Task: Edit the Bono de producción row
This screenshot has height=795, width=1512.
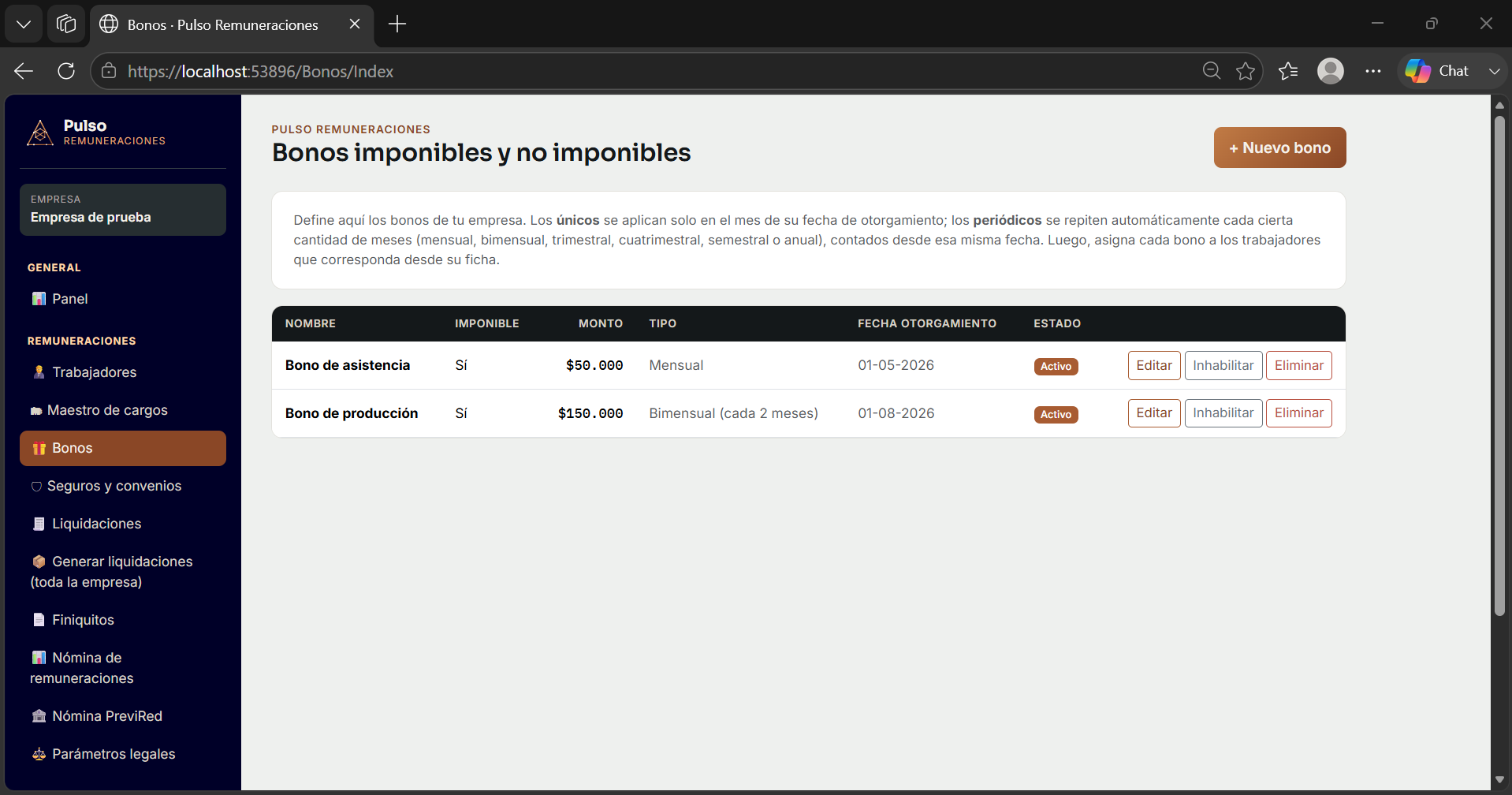Action: pos(1154,413)
